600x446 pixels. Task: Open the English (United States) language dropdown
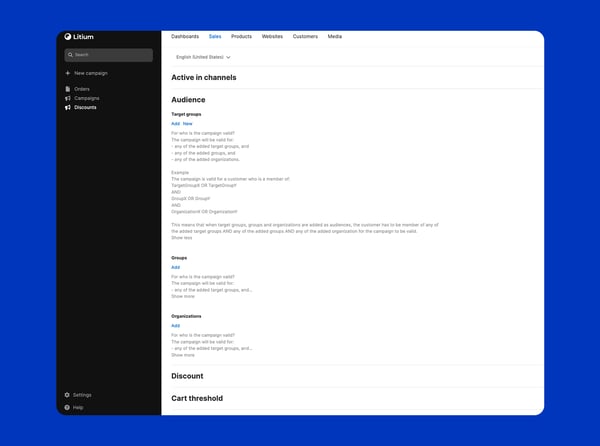coord(203,57)
